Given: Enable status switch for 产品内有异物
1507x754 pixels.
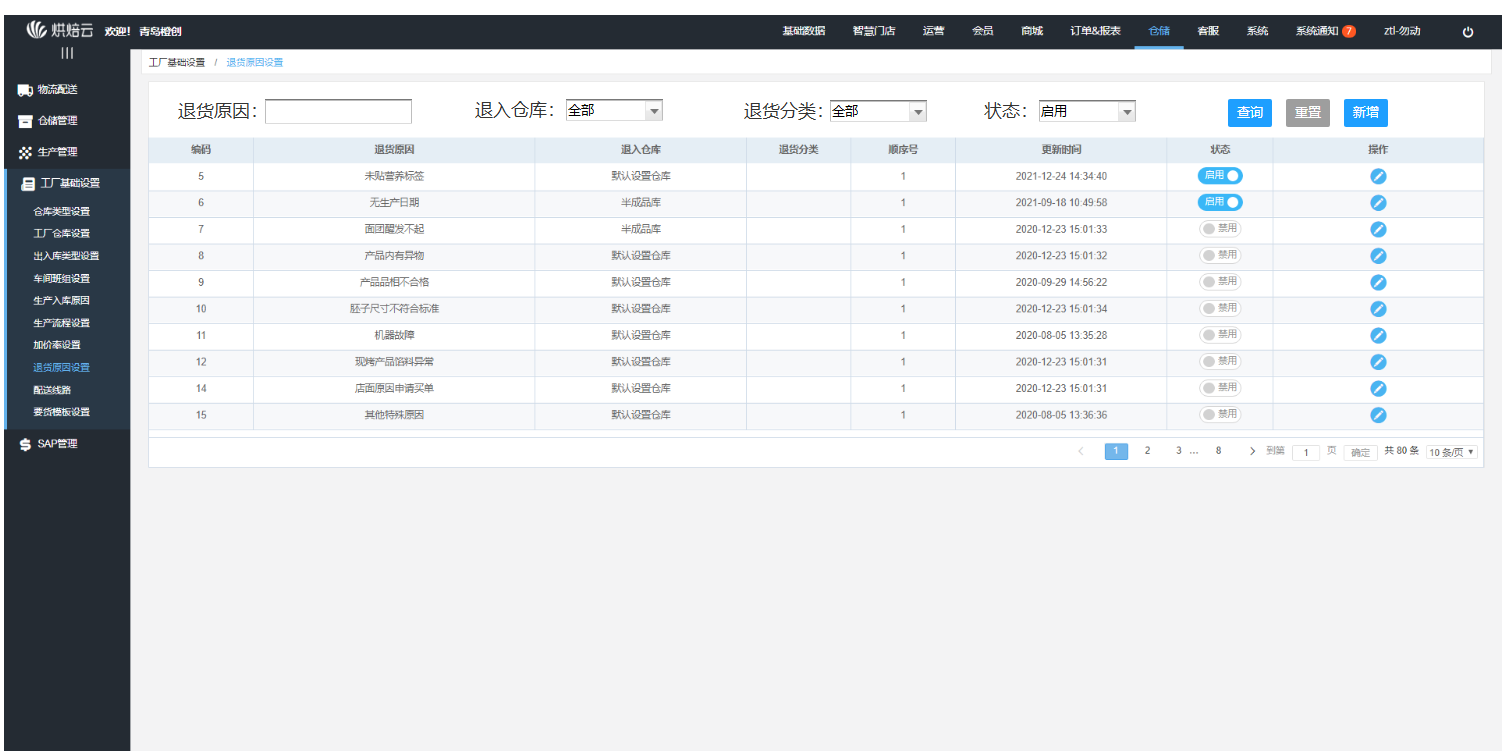Looking at the screenshot, I should pyautogui.click(x=1220, y=255).
